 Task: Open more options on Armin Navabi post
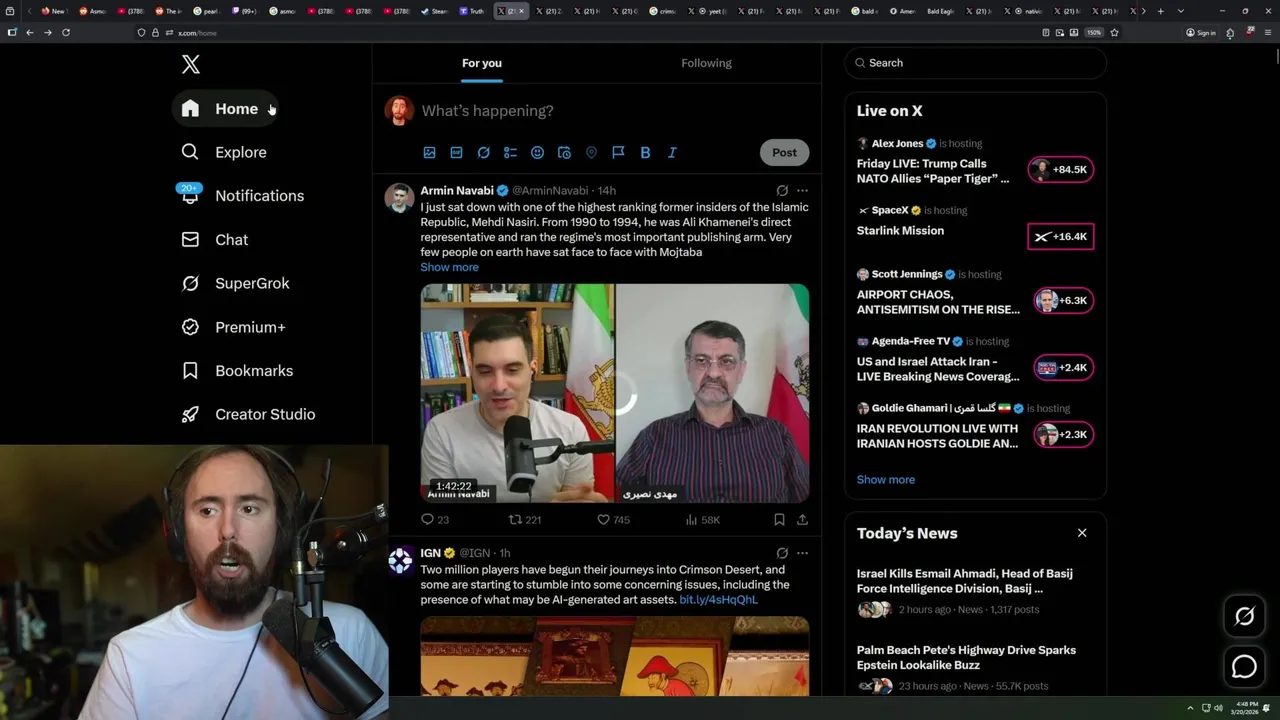click(802, 190)
